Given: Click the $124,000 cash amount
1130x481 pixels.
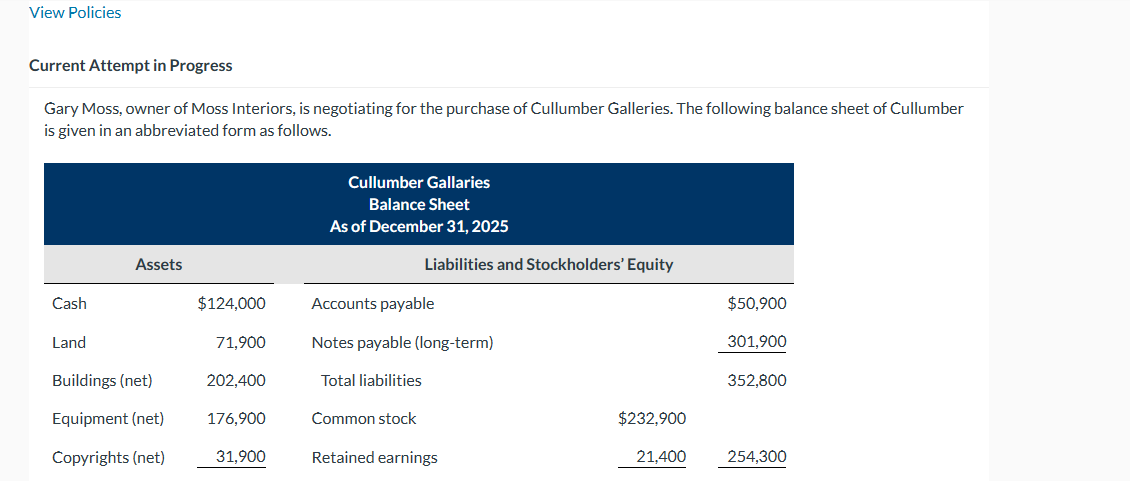Looking at the screenshot, I should [x=232, y=303].
